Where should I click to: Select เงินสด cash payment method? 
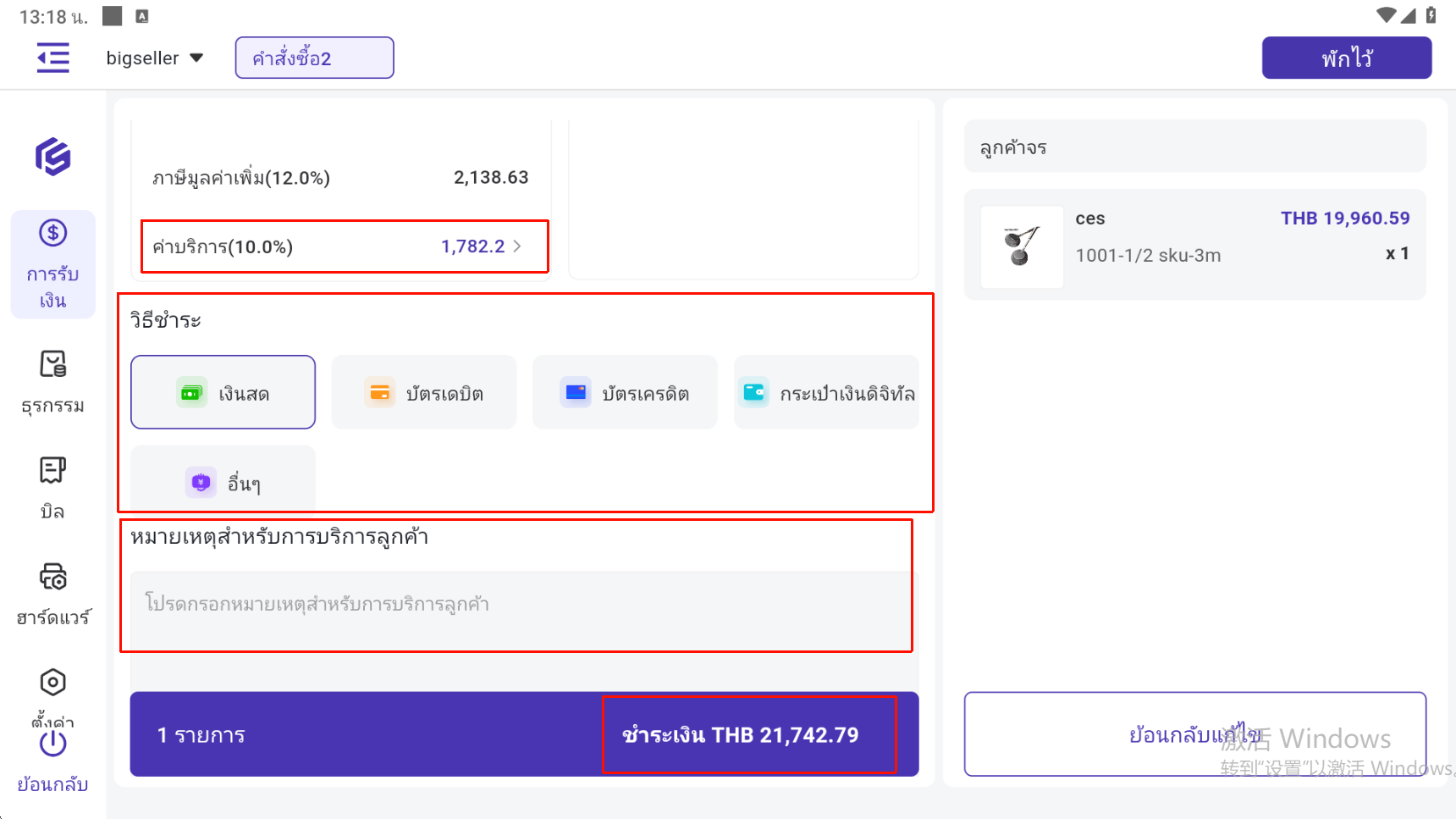click(x=223, y=393)
